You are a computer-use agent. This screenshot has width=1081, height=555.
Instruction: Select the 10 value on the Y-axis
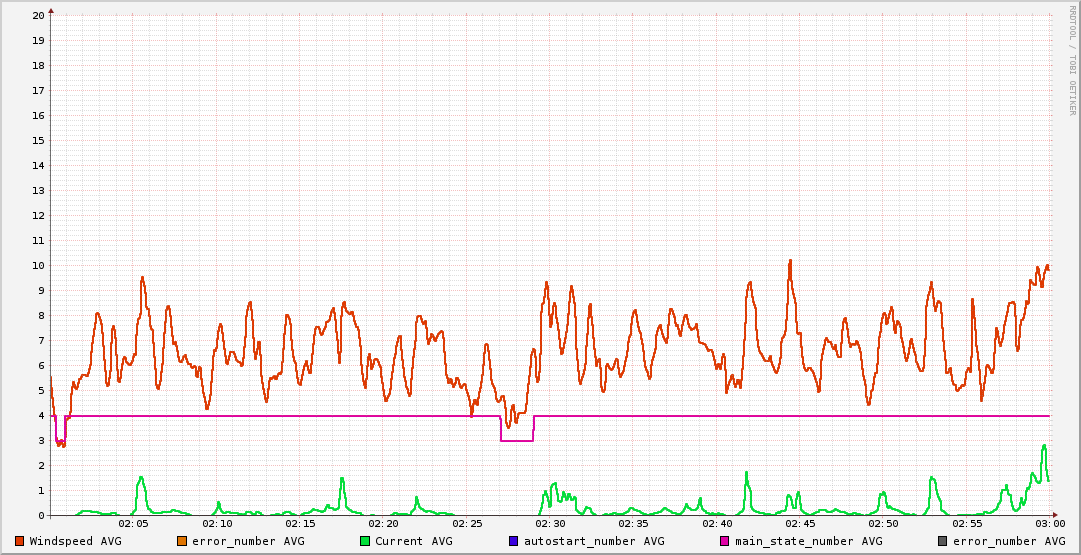click(38, 266)
